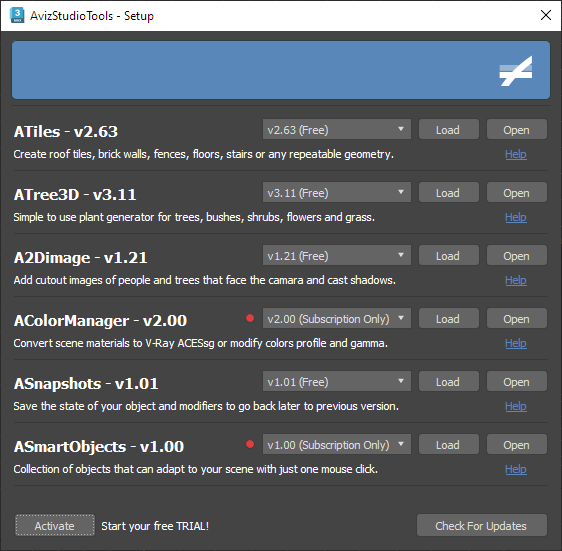Click the red dot beside AColorManager
Screen dimensions: 562x551
click(x=250, y=318)
